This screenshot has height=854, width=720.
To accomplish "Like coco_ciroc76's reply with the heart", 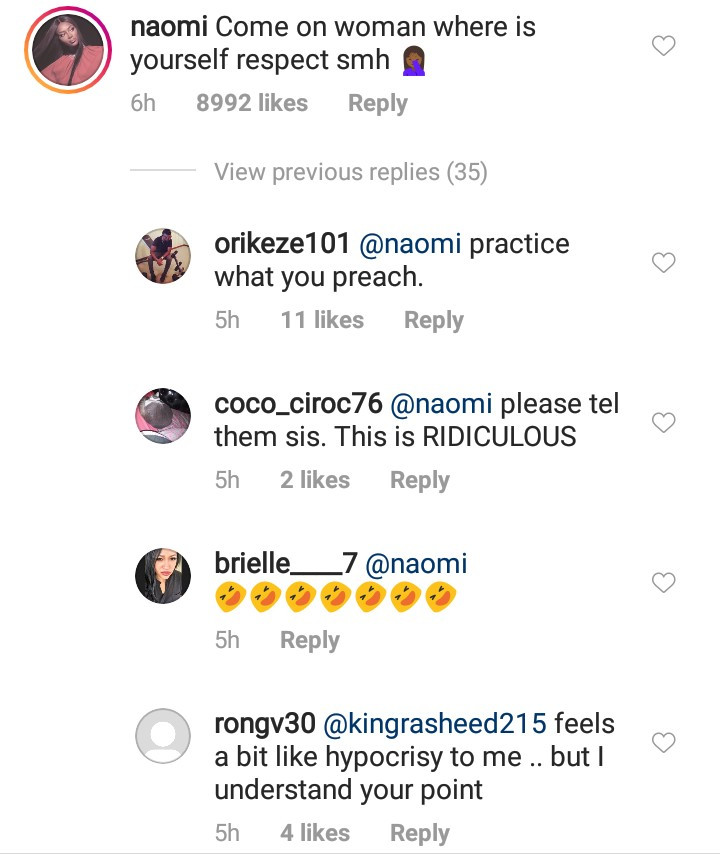I will (663, 423).
